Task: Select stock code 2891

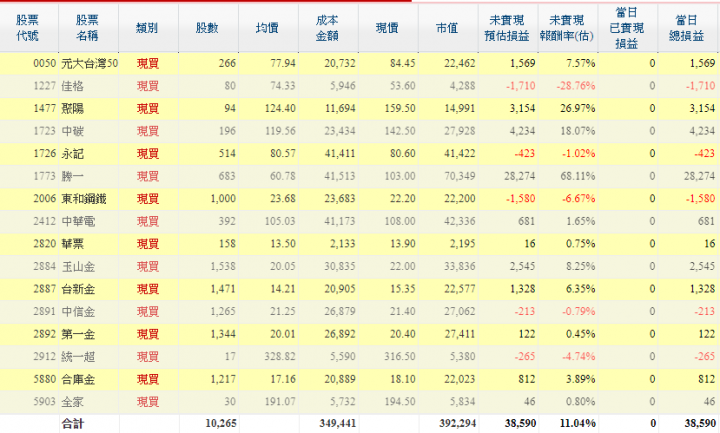Action: click(x=45, y=311)
